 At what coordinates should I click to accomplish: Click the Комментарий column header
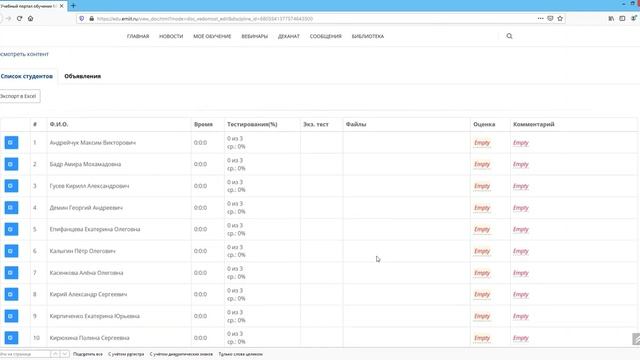tap(533, 124)
